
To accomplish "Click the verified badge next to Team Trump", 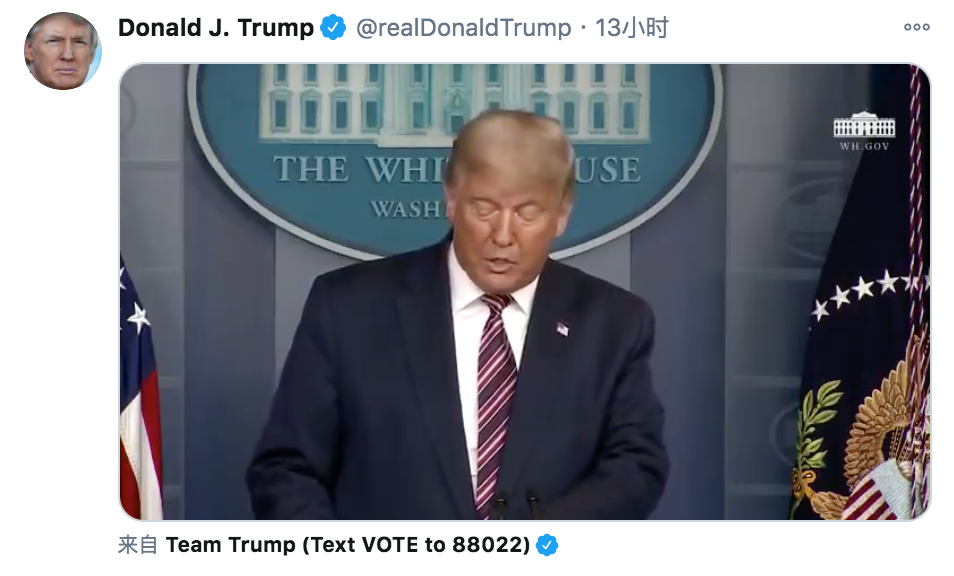I will [547, 544].
